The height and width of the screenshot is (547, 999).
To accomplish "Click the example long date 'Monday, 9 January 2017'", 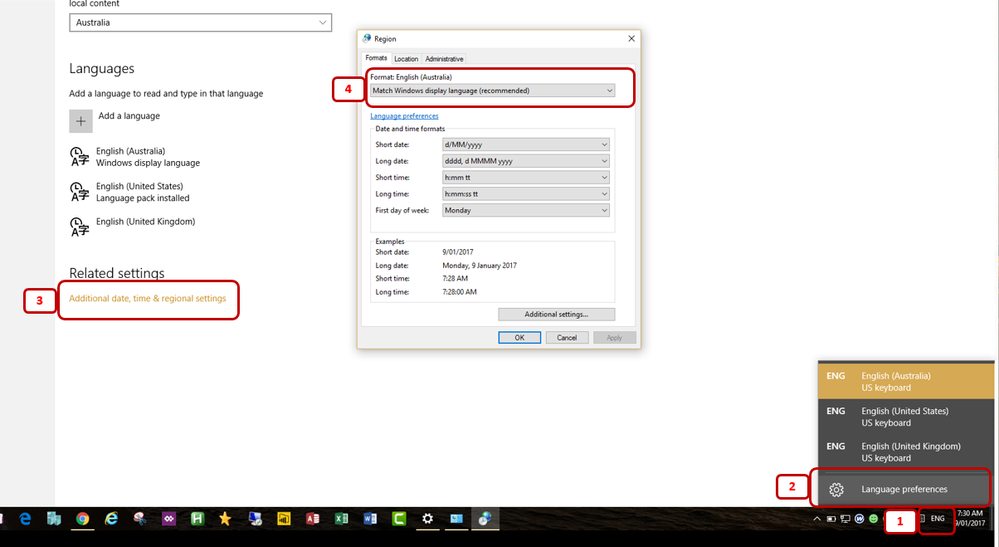I will (480, 266).
